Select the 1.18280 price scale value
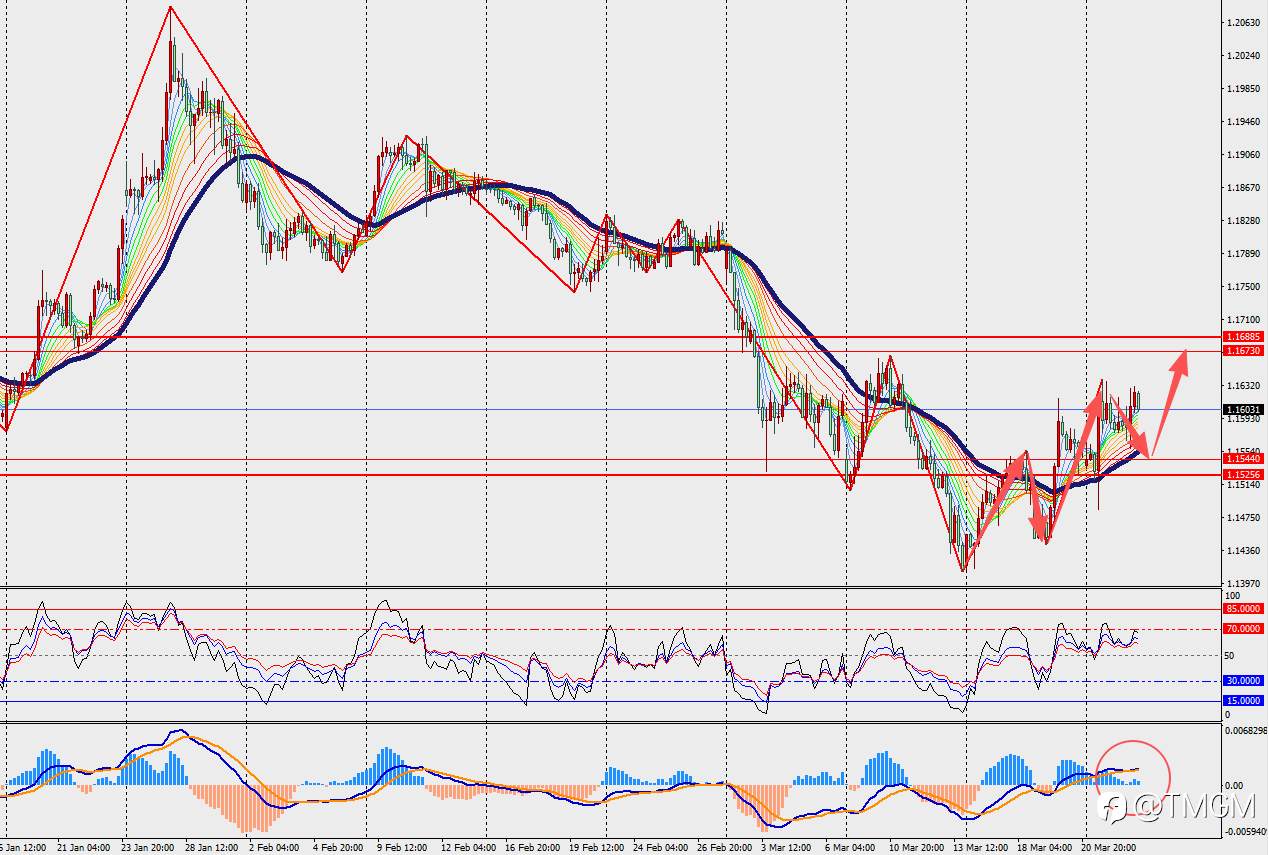Viewport: 1269px width, 855px height. click(x=1244, y=221)
